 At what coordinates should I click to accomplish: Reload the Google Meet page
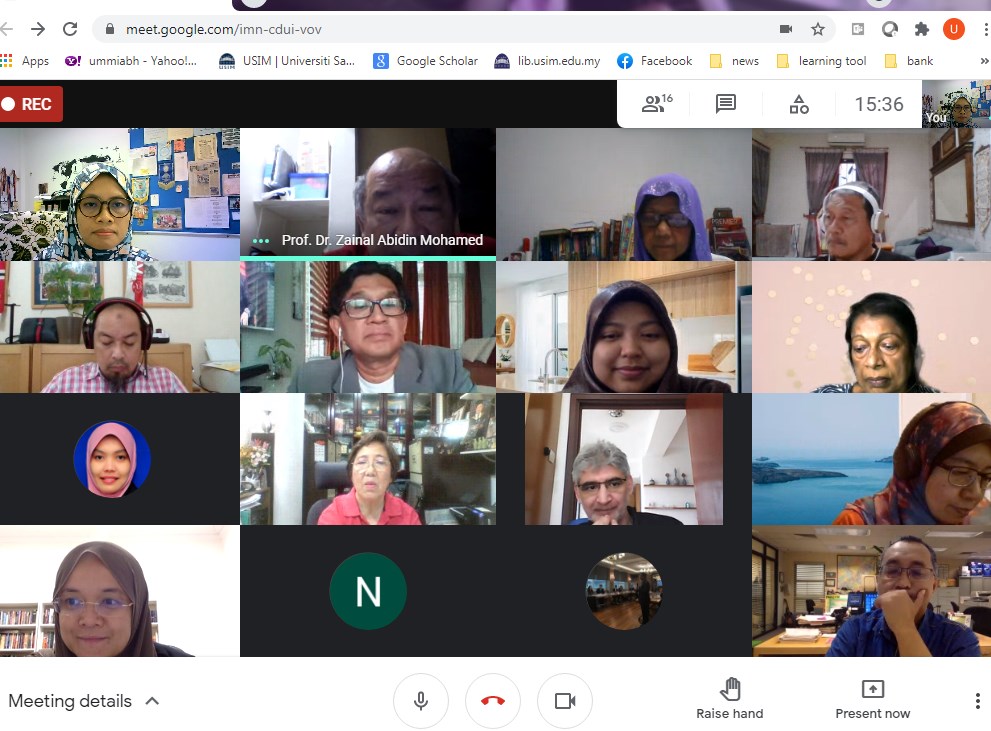point(70,29)
